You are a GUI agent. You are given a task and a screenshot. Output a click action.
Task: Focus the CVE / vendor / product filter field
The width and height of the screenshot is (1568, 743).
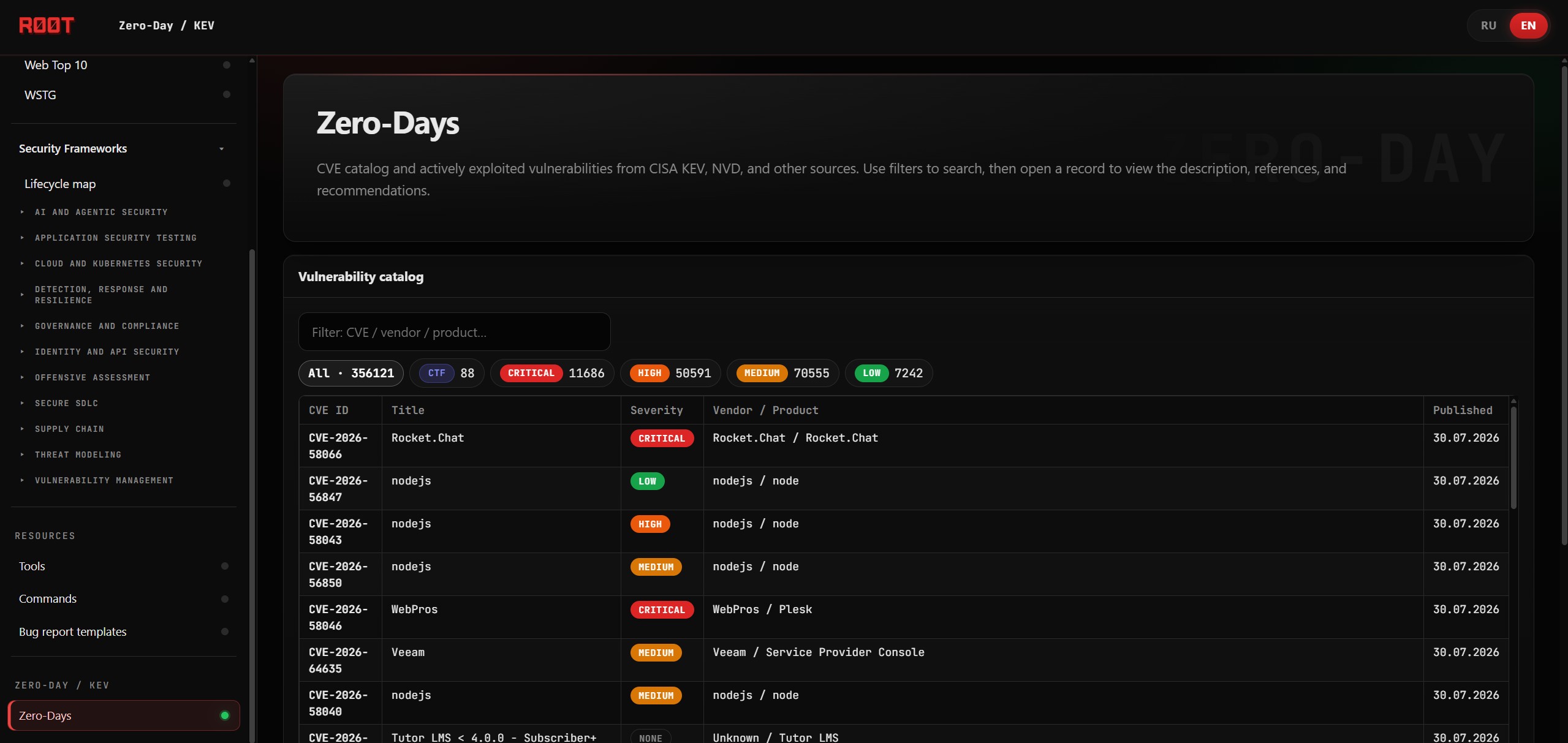tap(454, 332)
